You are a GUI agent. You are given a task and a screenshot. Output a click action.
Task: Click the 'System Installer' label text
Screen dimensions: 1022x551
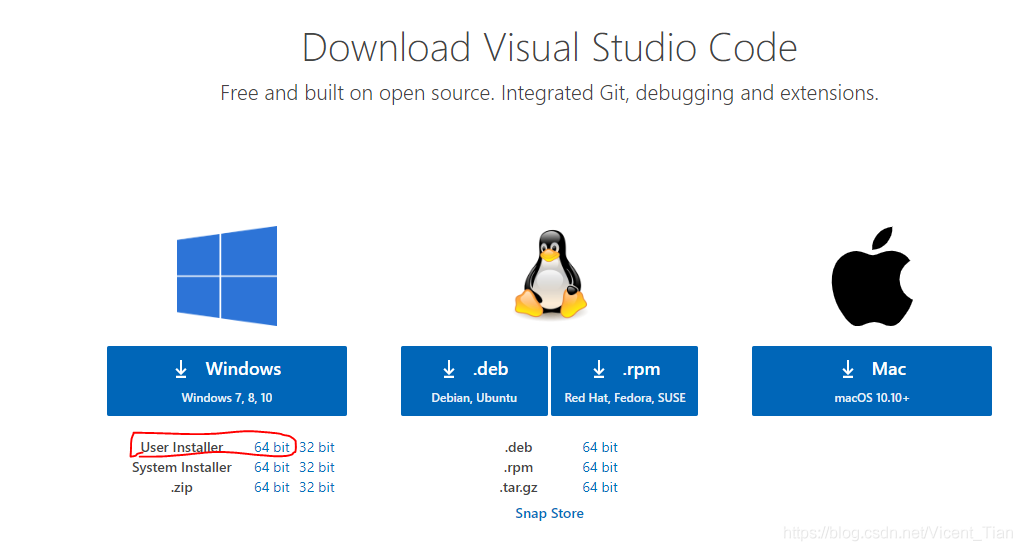[182, 468]
